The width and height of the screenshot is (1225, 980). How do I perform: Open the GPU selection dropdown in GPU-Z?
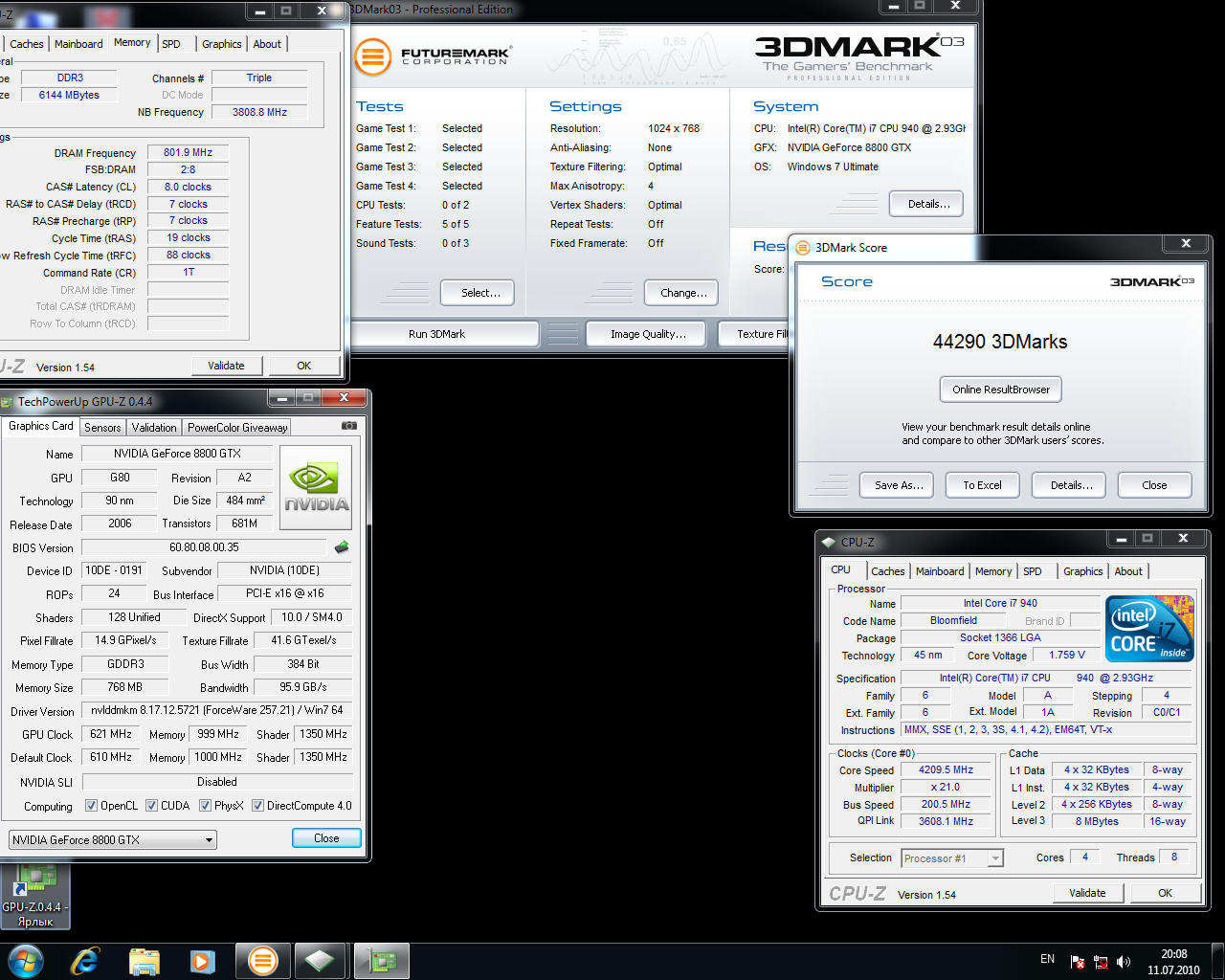113,840
